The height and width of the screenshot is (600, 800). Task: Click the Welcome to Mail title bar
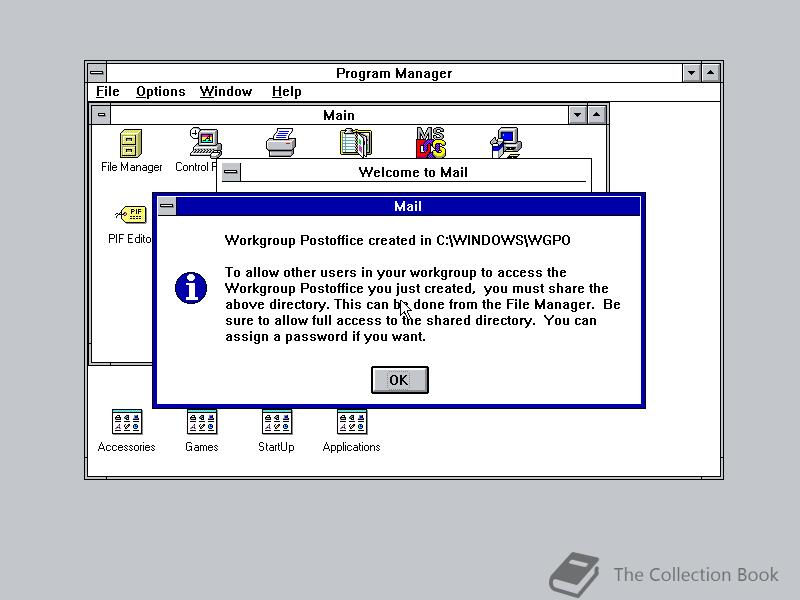point(413,172)
